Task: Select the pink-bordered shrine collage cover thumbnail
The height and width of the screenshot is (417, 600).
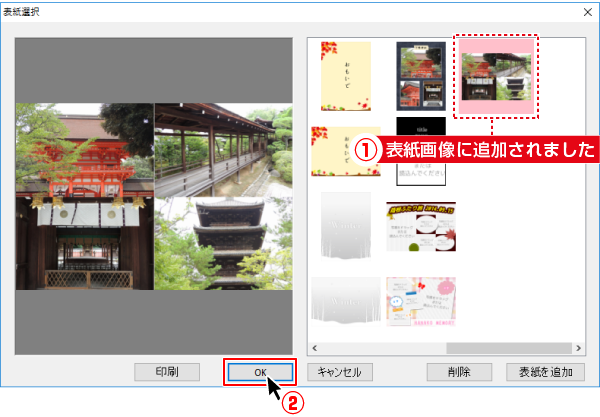Action: [496, 76]
